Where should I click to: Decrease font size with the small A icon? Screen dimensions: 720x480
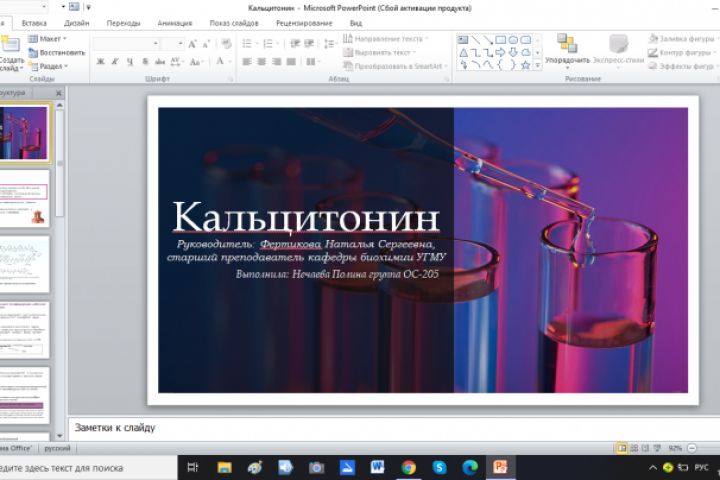click(x=206, y=44)
